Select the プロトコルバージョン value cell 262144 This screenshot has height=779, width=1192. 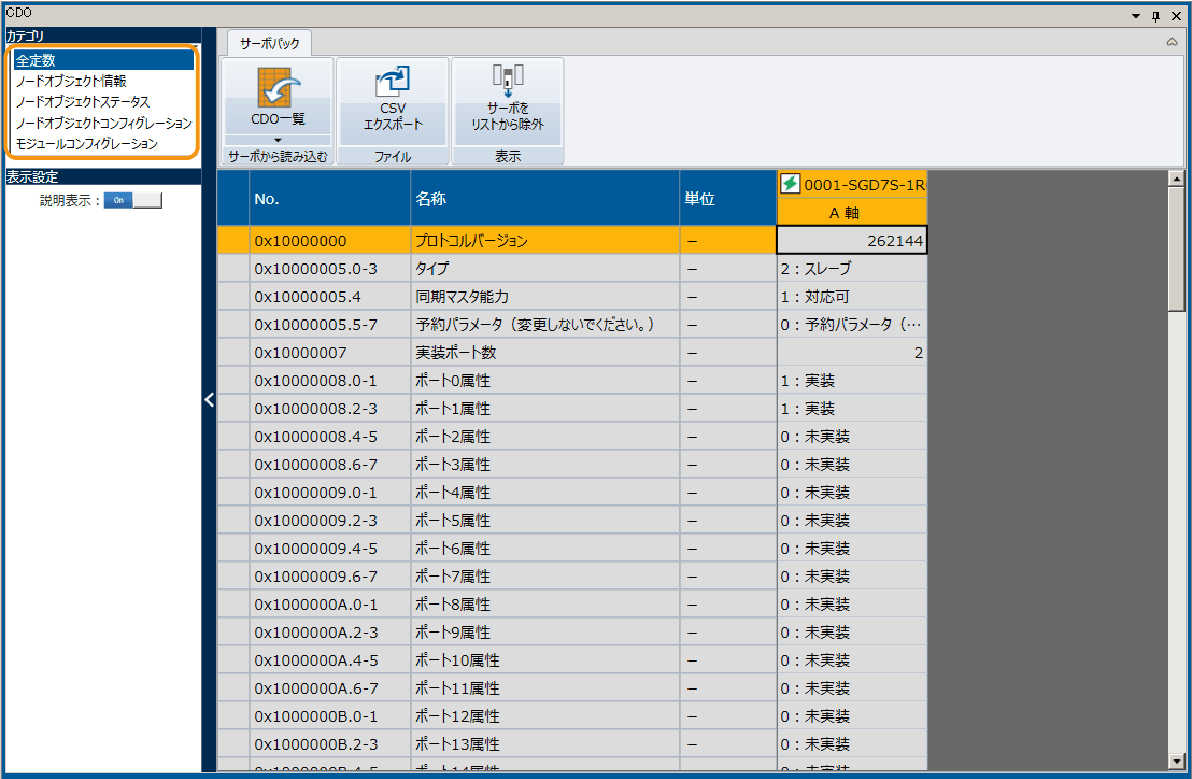(851, 241)
